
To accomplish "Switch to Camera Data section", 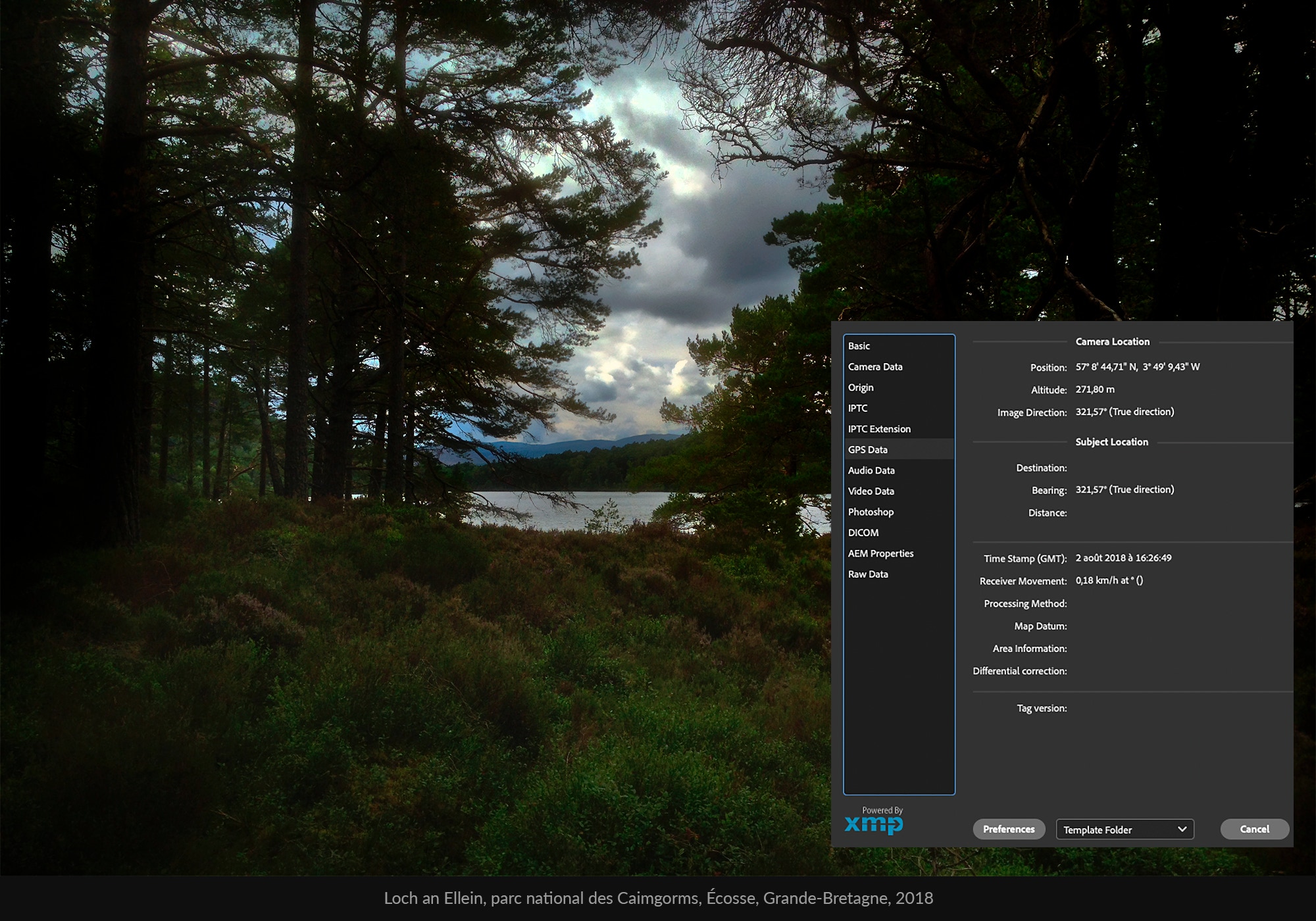I will tap(875, 367).
